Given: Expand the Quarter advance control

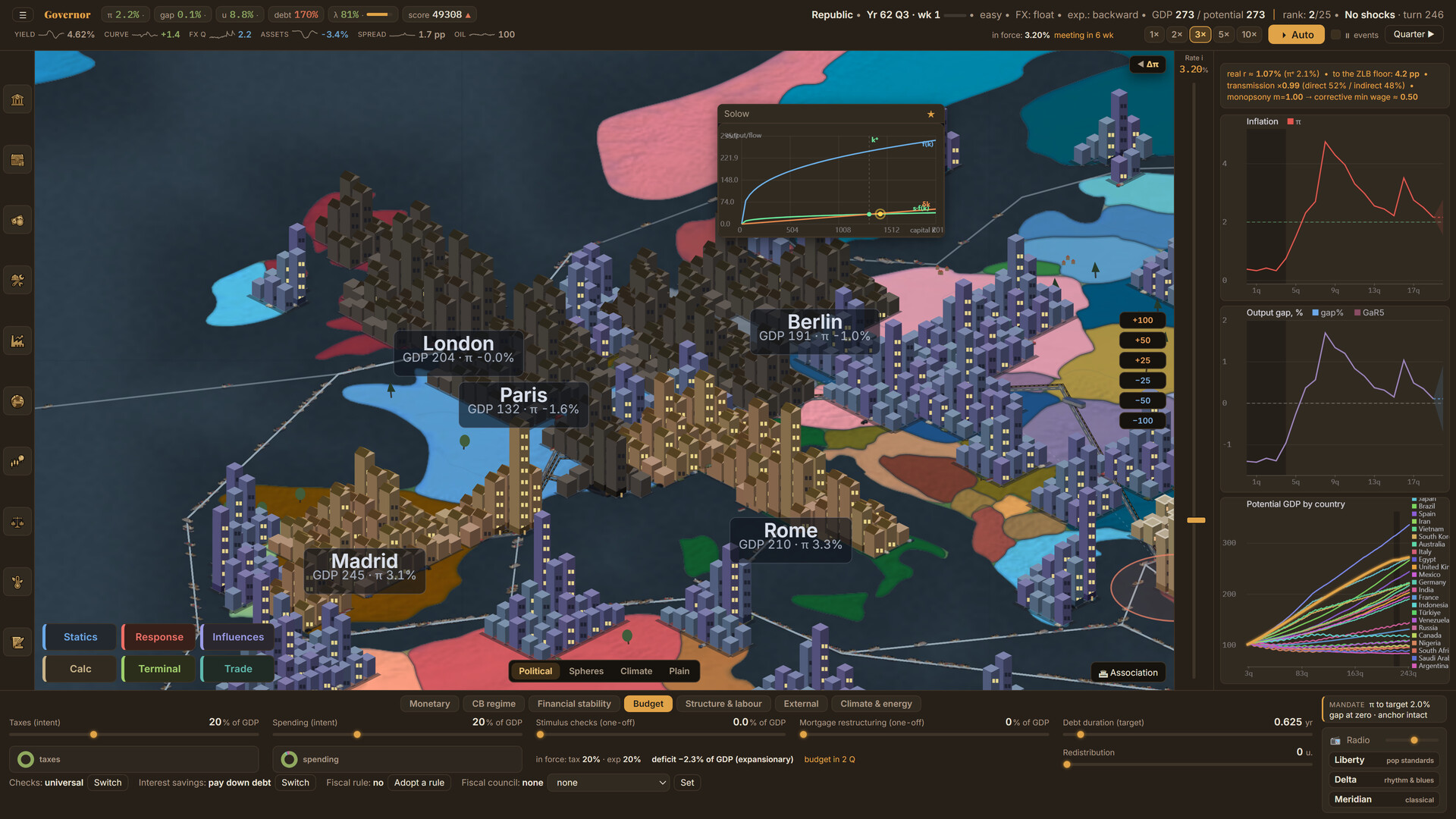Looking at the screenshot, I should [x=1414, y=34].
